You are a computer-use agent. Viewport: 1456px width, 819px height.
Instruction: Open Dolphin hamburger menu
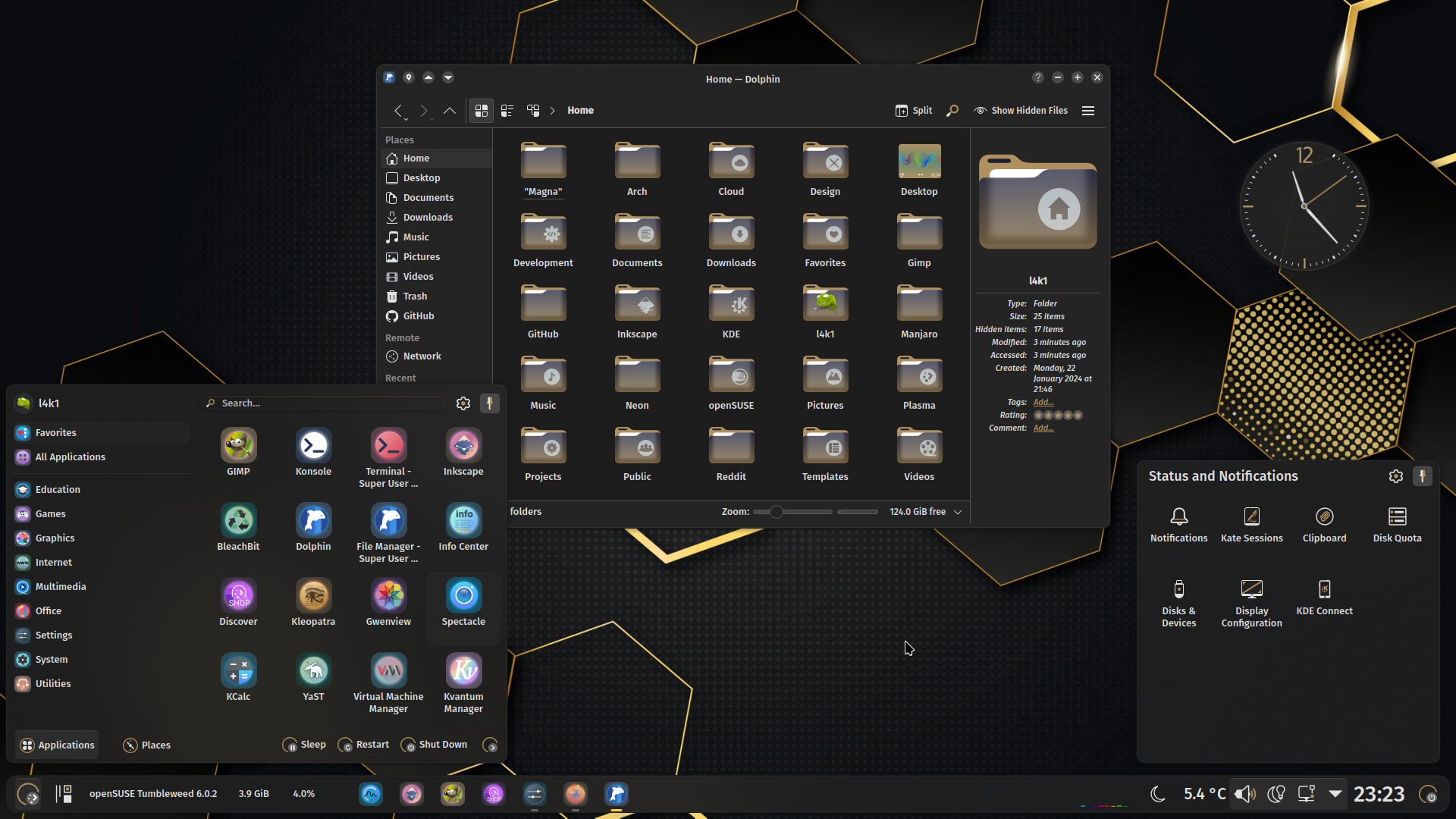(x=1088, y=111)
